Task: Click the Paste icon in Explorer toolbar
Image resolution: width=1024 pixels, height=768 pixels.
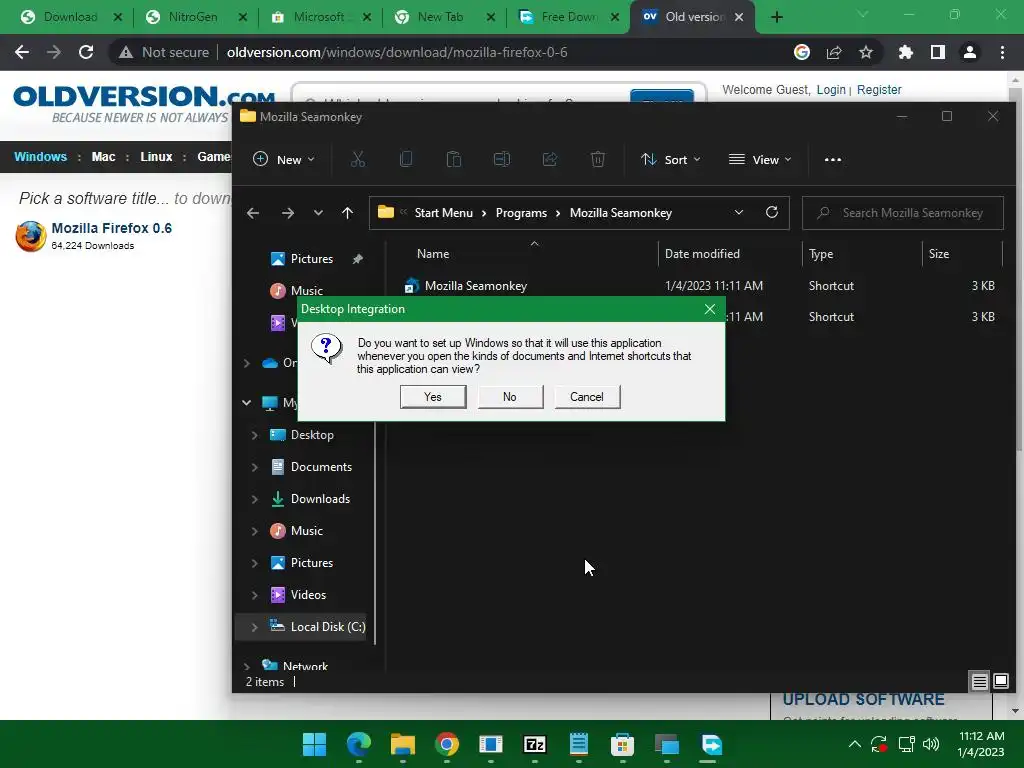Action: [454, 159]
